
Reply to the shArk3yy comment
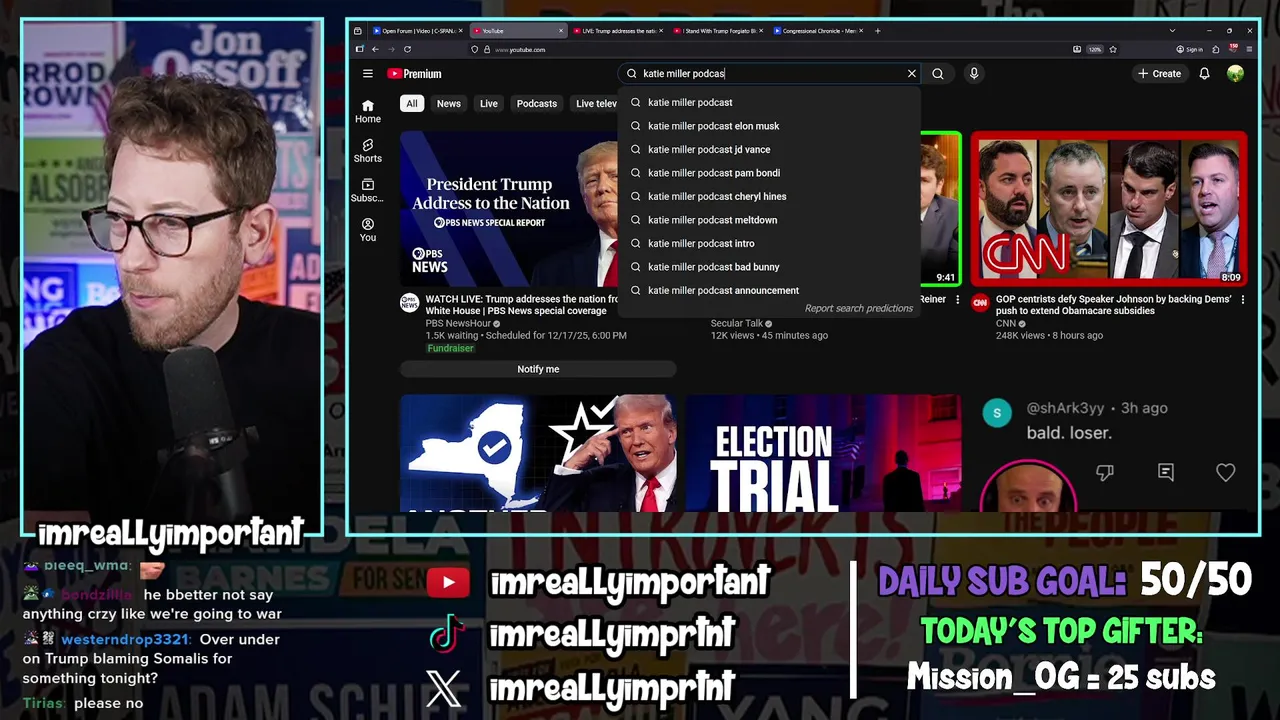point(1166,472)
